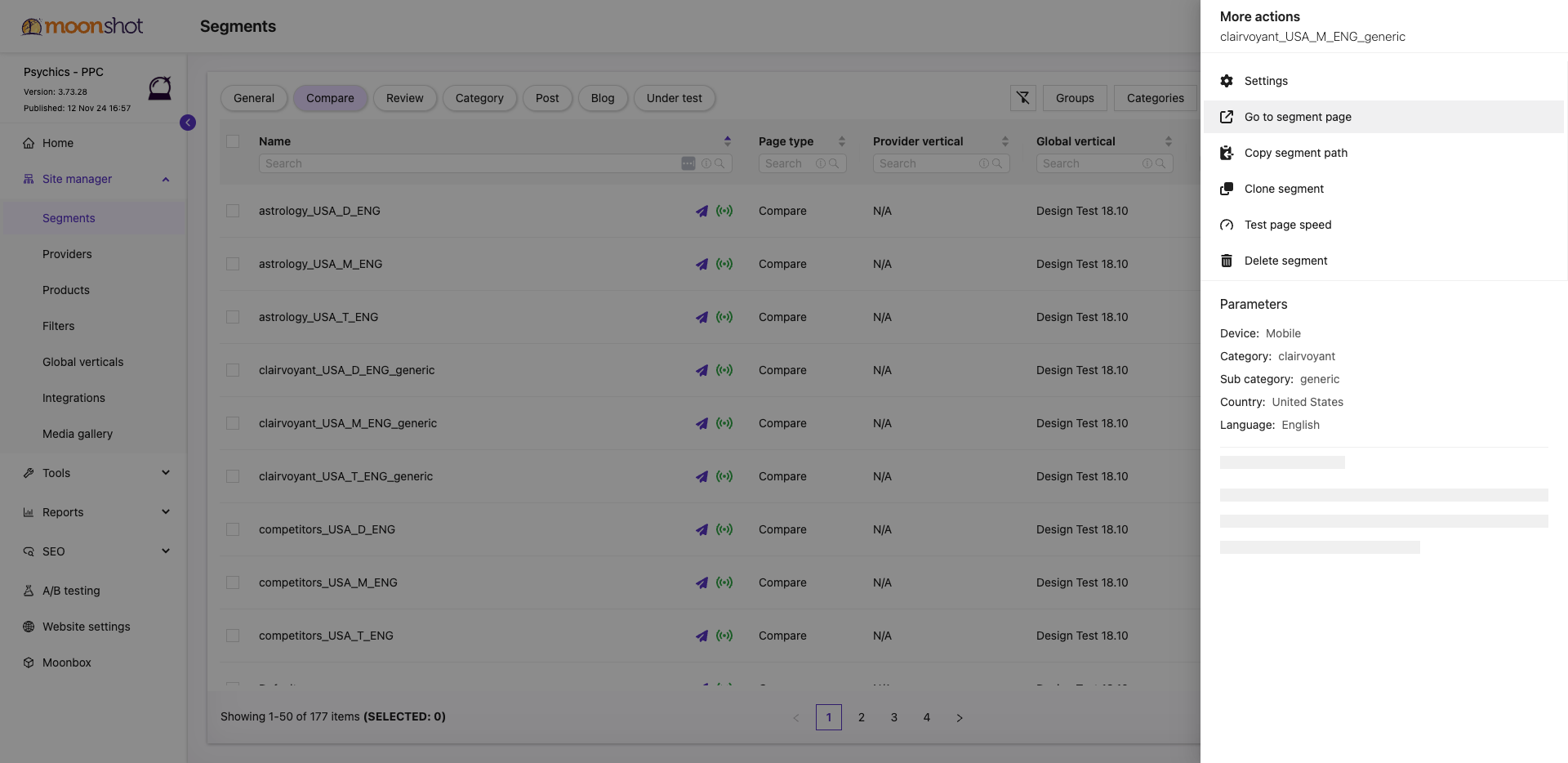This screenshot has height=763, width=1568.
Task: Click the Copy segment path clipboard icon
Action: click(1227, 153)
